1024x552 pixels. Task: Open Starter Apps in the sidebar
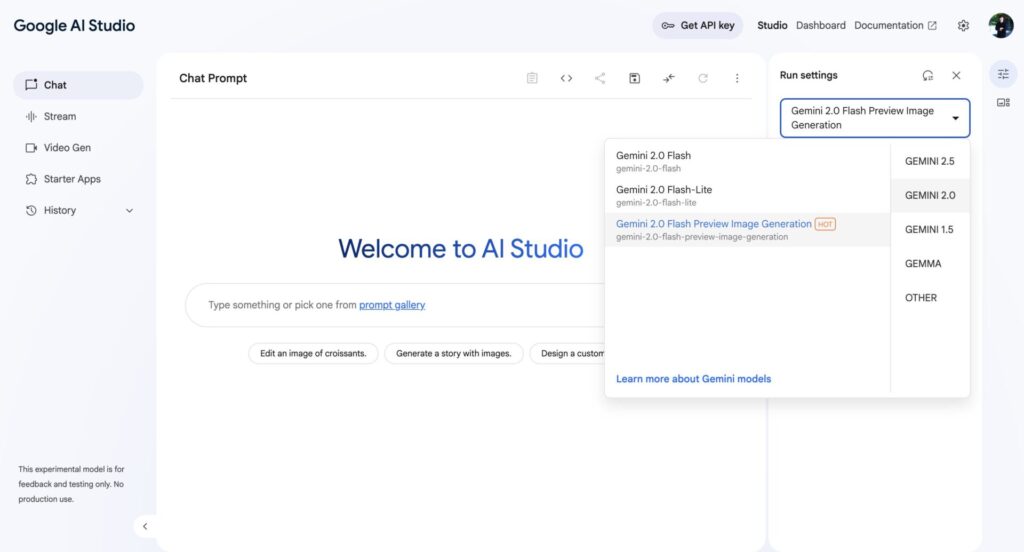click(78, 179)
